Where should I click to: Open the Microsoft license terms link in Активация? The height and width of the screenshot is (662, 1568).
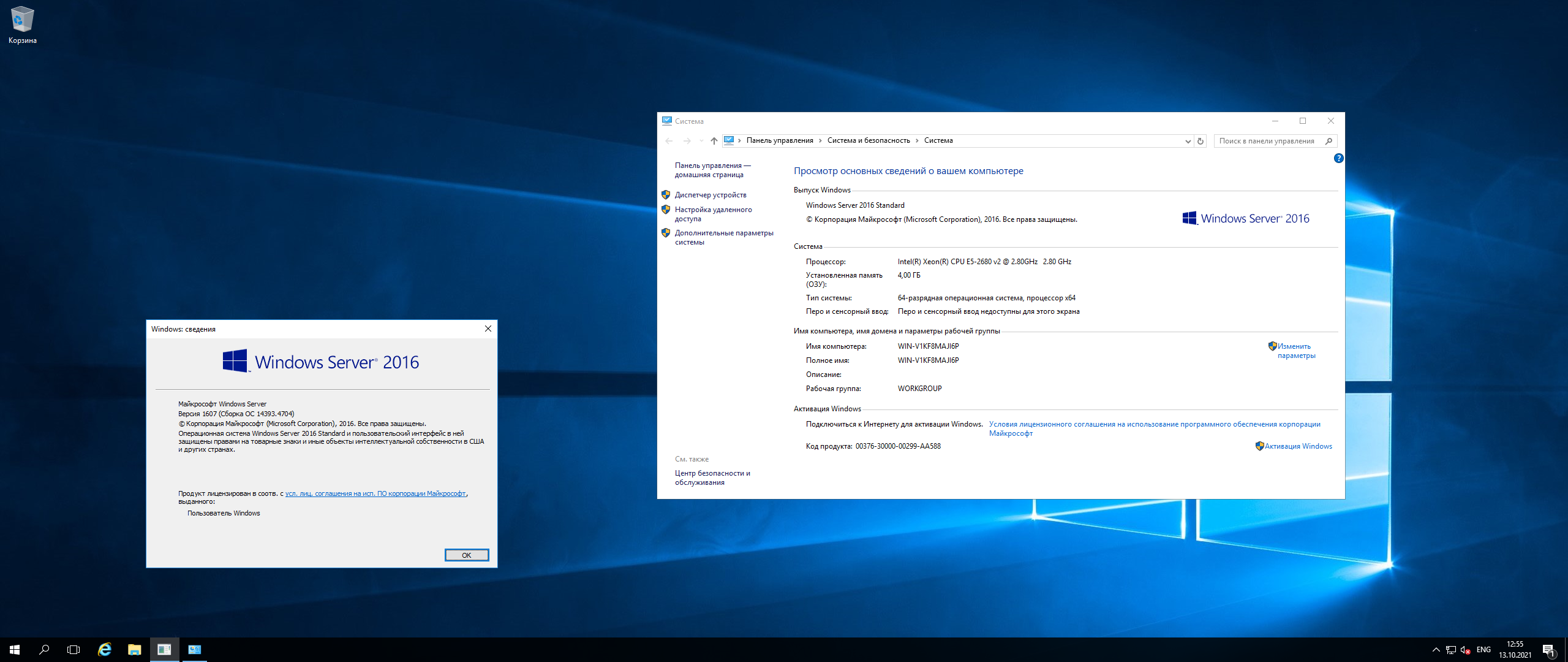click(x=1155, y=428)
